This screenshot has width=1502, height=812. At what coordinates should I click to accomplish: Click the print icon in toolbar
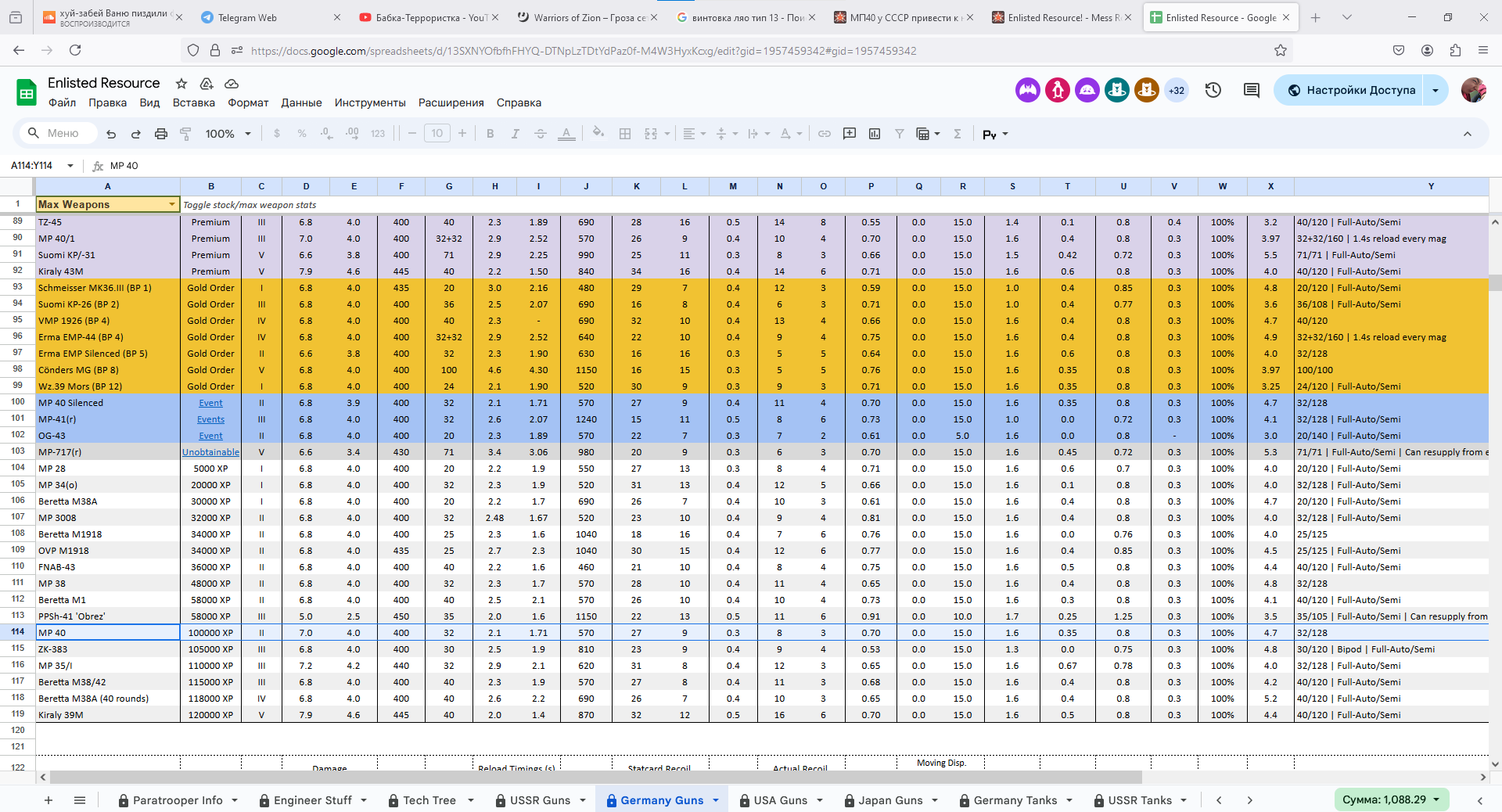[x=161, y=134]
